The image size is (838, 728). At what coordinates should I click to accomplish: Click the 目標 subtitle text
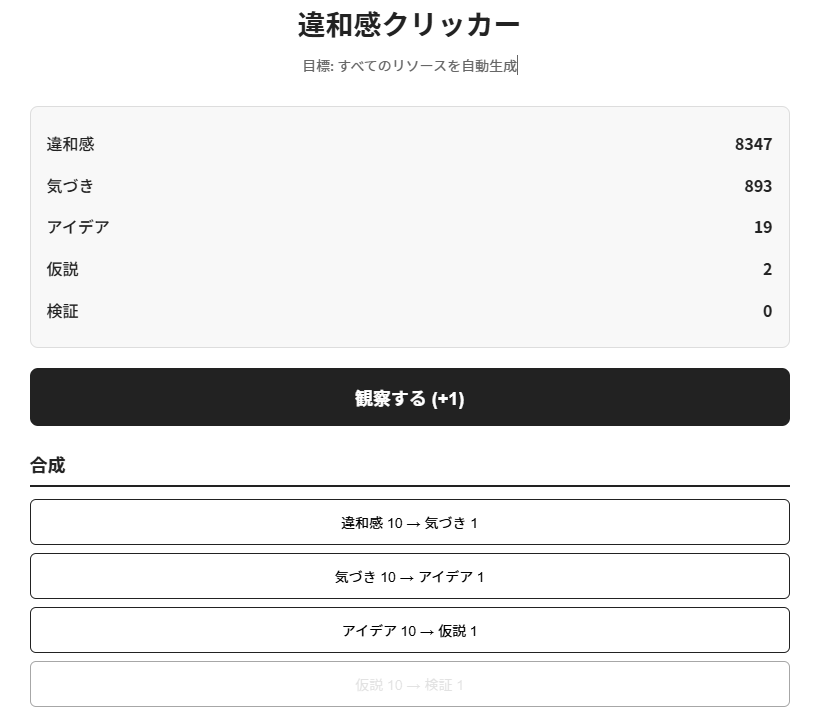tap(409, 67)
